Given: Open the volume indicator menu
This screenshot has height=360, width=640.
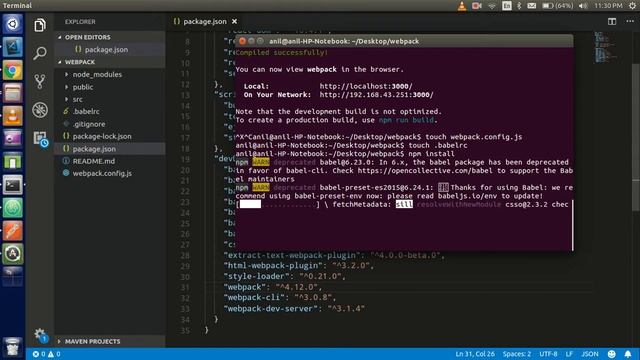Looking at the screenshot, I should (x=583, y=6).
